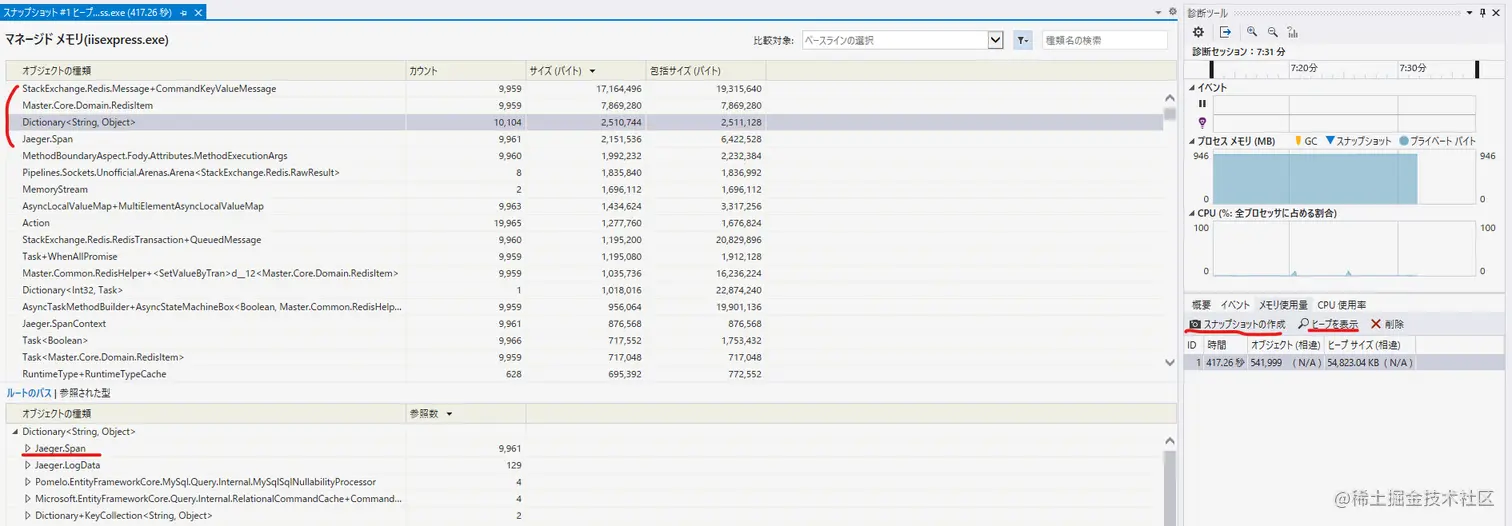Open the document window gear options
Viewport: 1512px width, 526px height.
tap(1172, 11)
